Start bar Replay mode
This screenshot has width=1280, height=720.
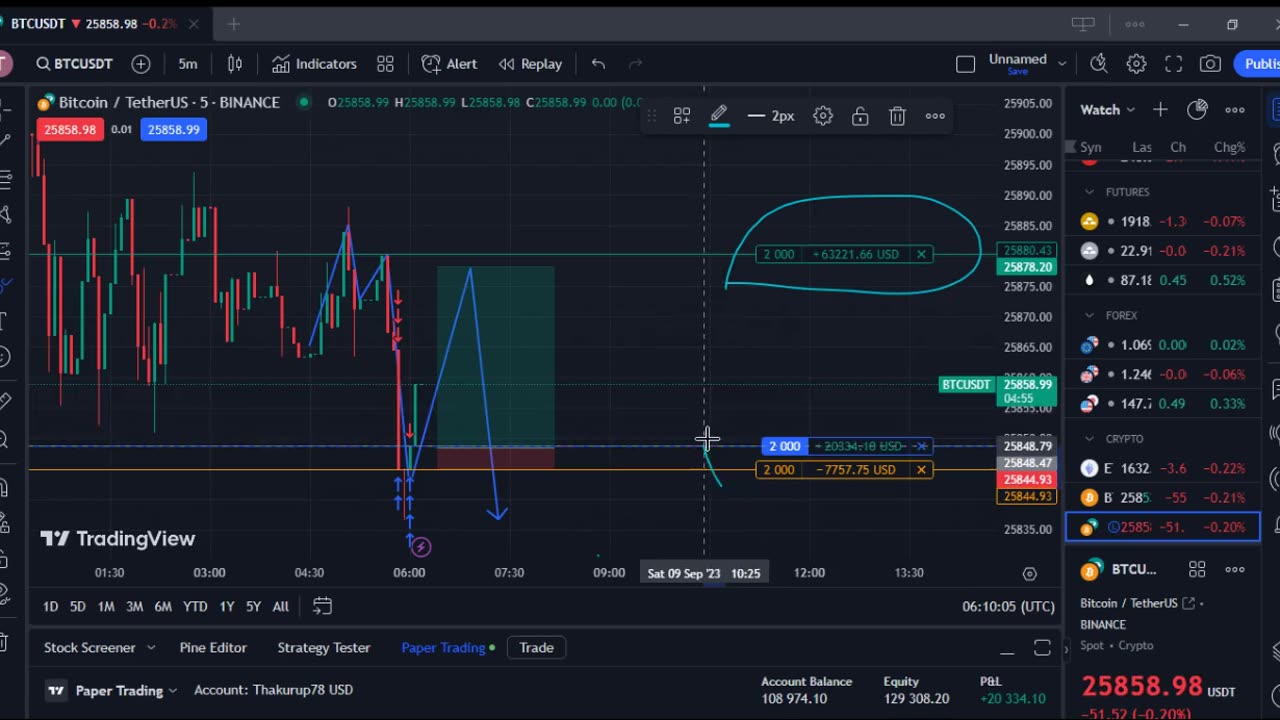pyautogui.click(x=530, y=64)
